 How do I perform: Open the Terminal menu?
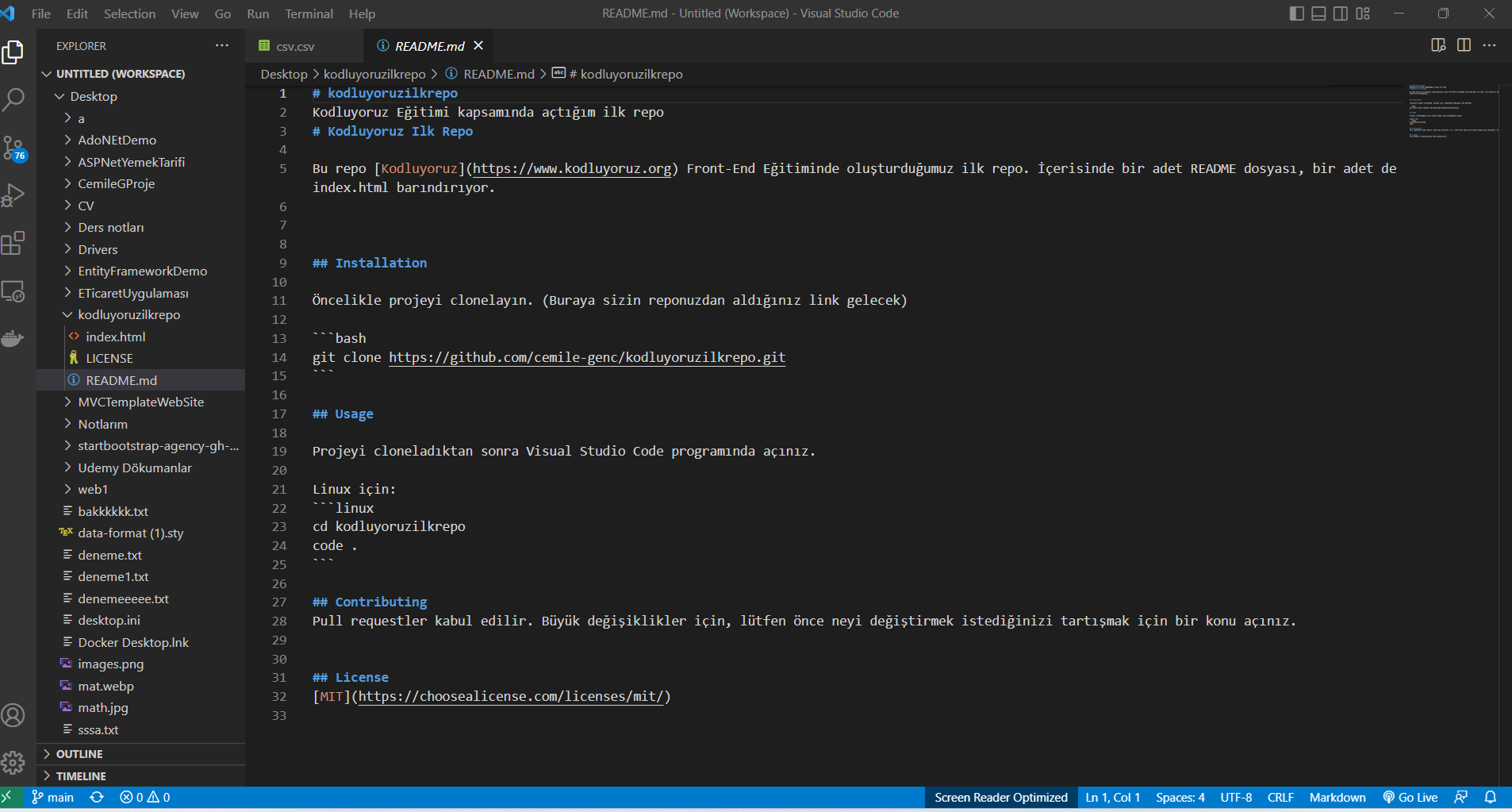pyautogui.click(x=309, y=13)
